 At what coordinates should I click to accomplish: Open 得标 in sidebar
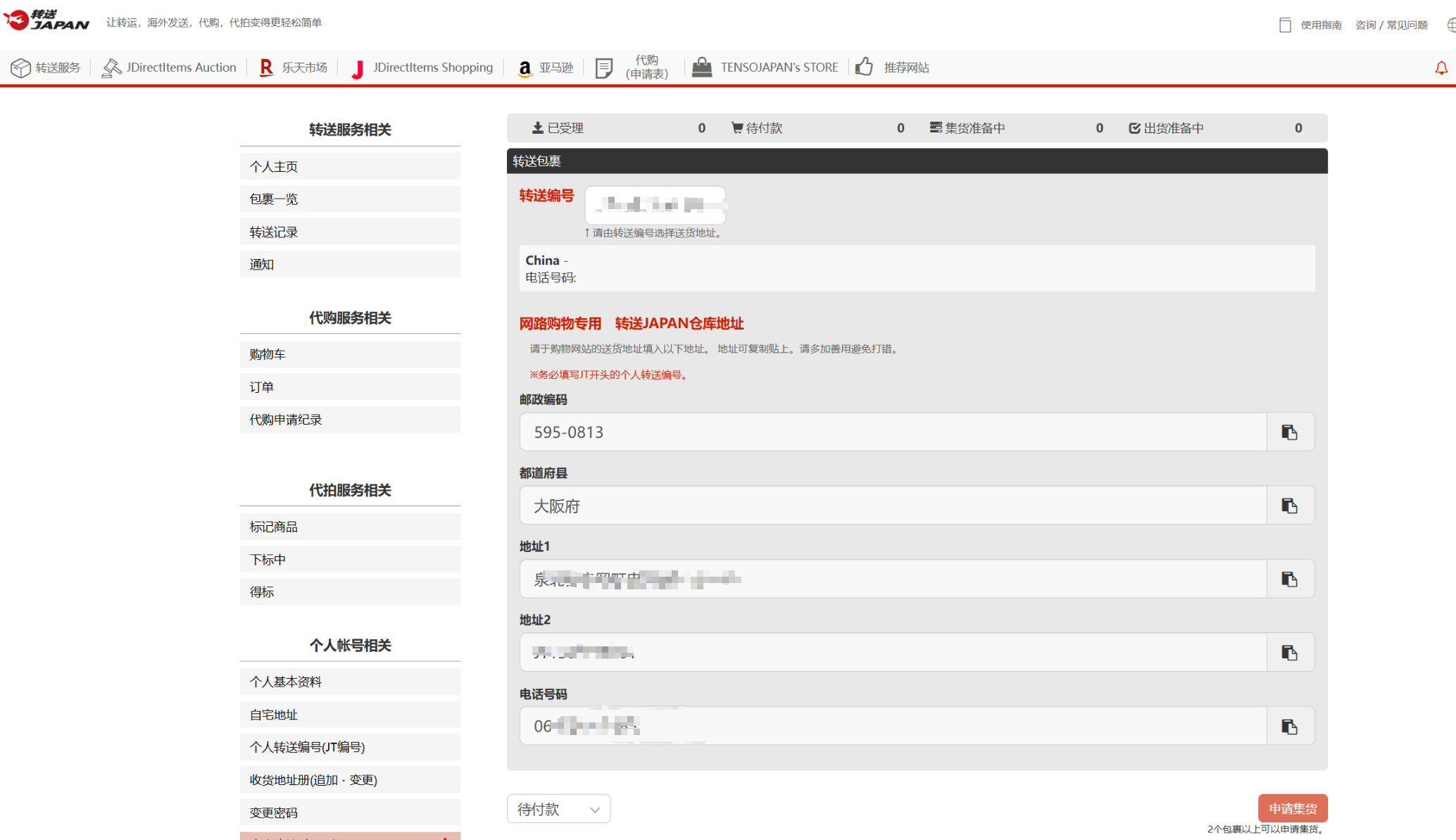(x=350, y=592)
